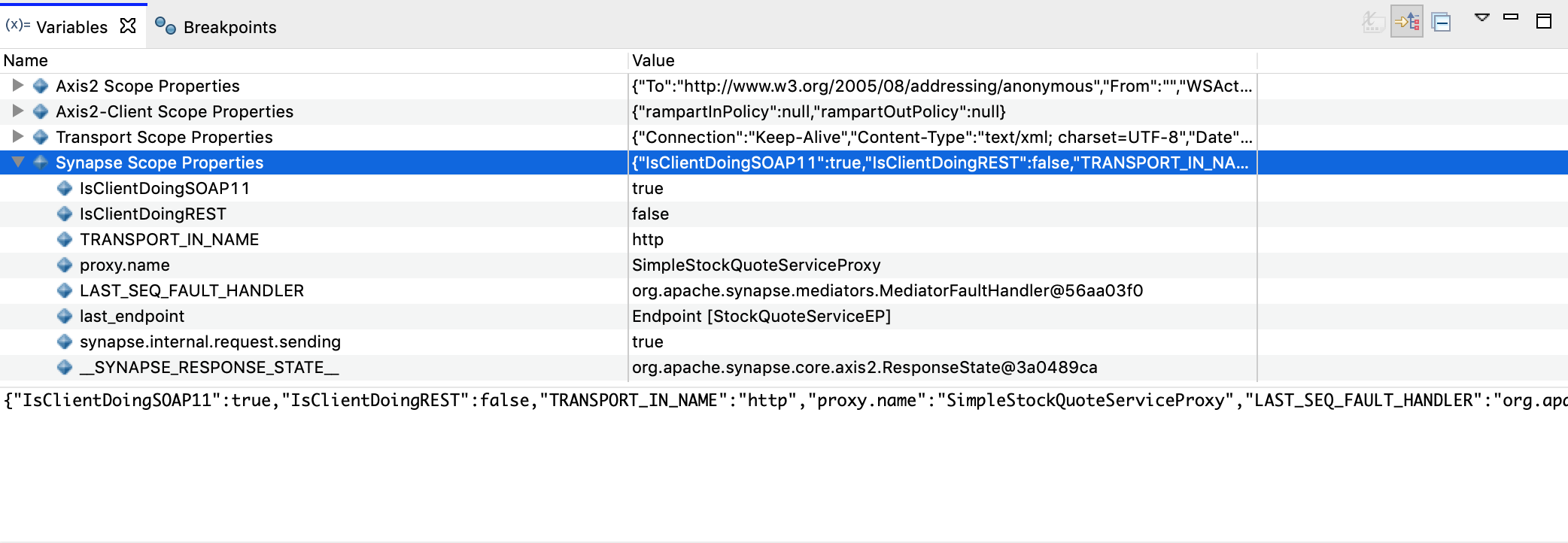Click the Transport Scope Properties variable icon
The width and height of the screenshot is (1568, 543).
click(41, 137)
